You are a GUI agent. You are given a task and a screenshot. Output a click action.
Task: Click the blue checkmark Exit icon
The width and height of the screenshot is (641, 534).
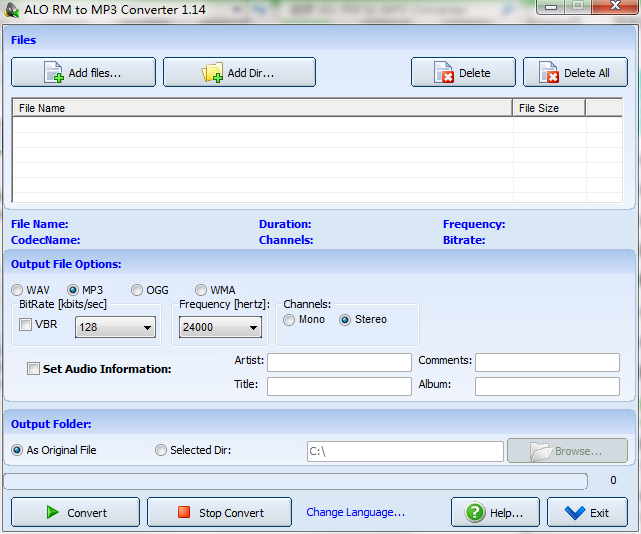[x=575, y=512]
